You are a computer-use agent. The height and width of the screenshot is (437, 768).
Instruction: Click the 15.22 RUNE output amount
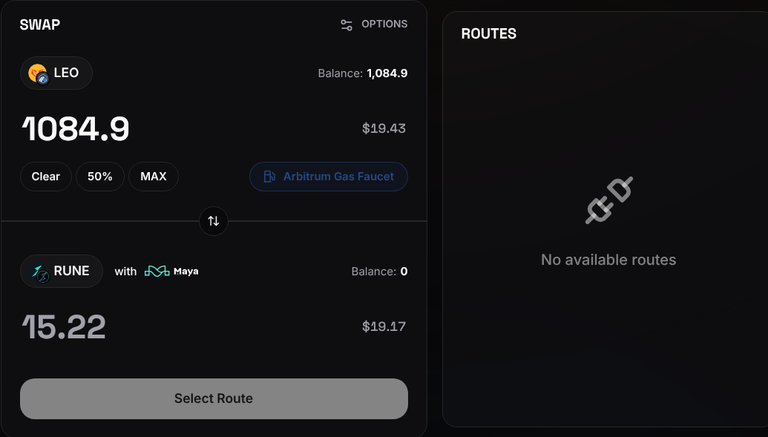coord(64,327)
